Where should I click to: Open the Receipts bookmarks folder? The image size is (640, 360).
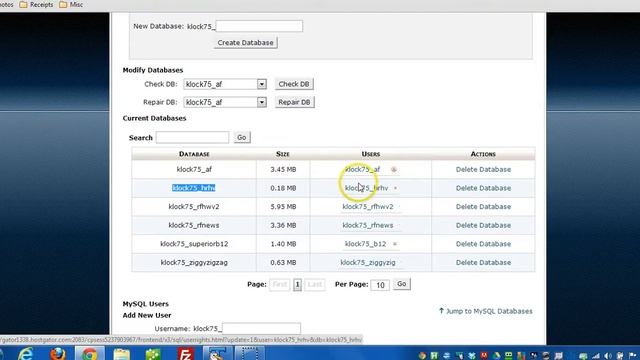pos(37,5)
